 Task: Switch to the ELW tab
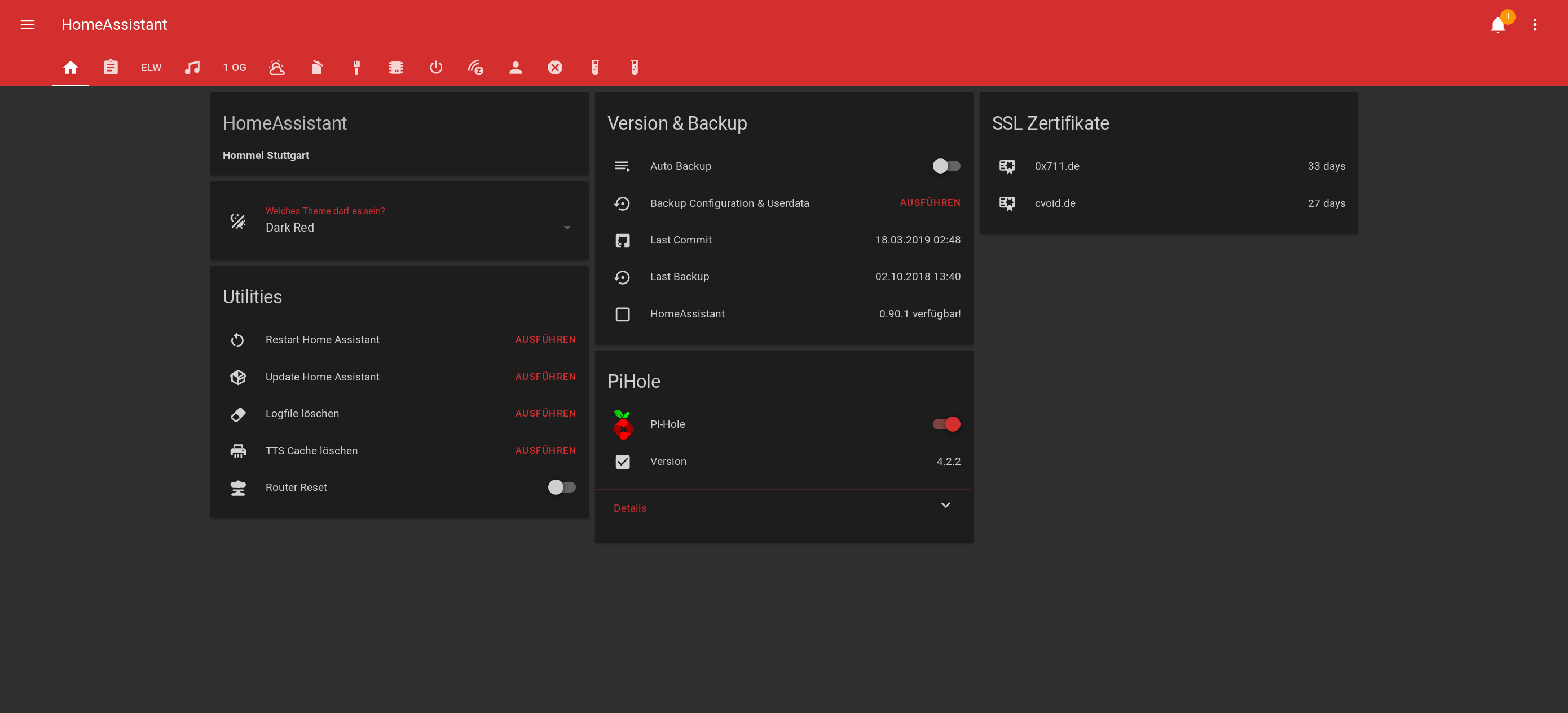click(151, 68)
